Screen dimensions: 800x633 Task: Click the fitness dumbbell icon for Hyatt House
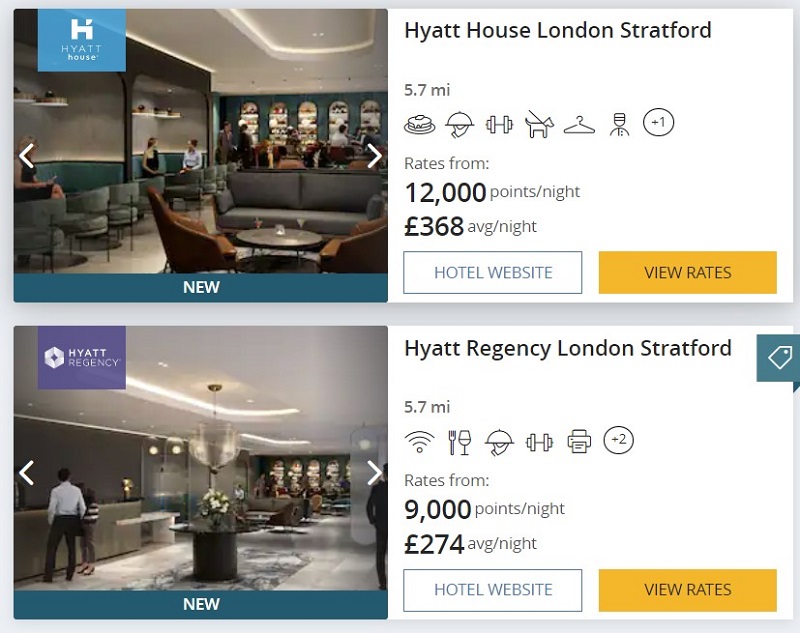pyautogui.click(x=499, y=124)
